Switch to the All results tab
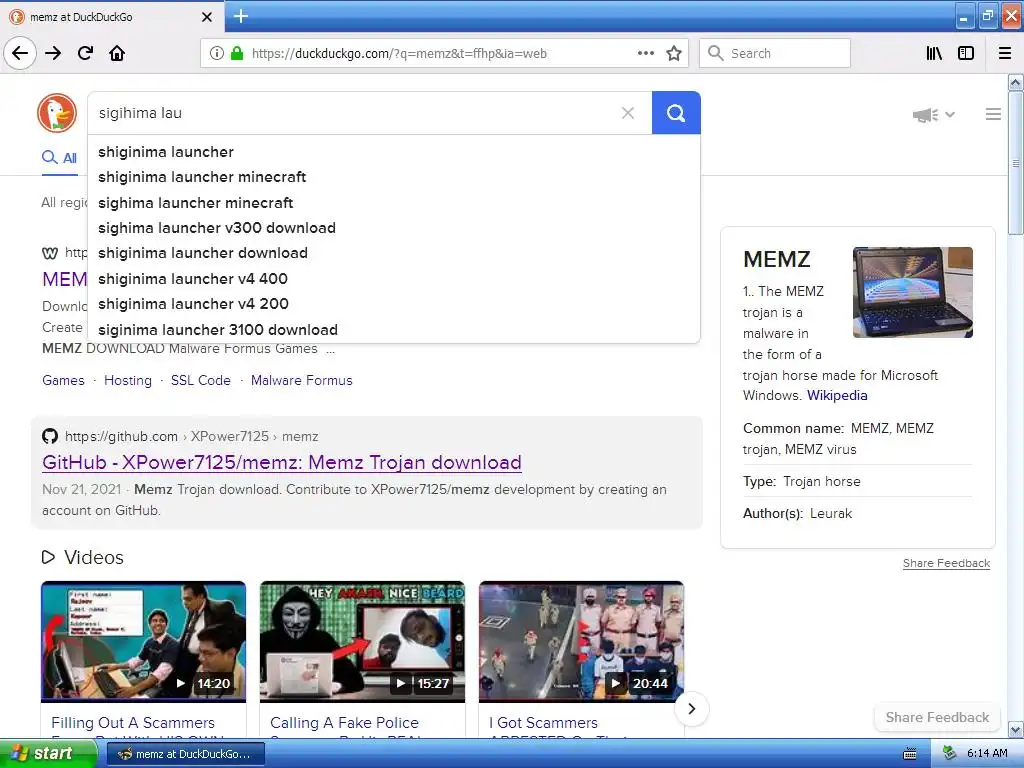 pos(59,158)
